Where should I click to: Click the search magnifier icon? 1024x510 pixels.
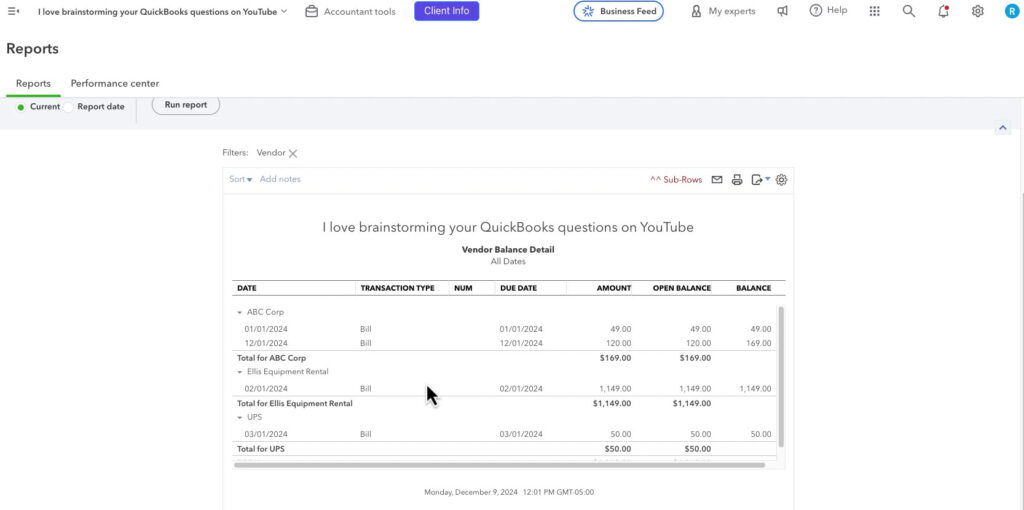pos(908,11)
